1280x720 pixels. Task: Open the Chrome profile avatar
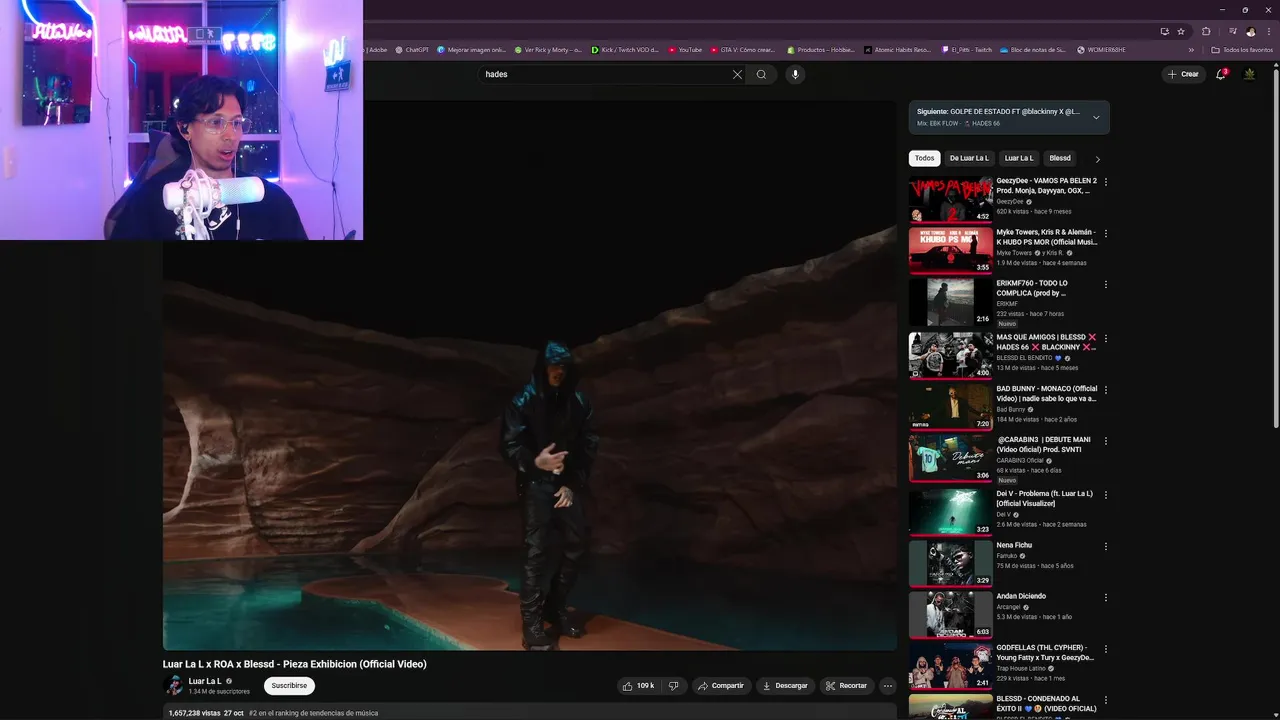(1250, 31)
